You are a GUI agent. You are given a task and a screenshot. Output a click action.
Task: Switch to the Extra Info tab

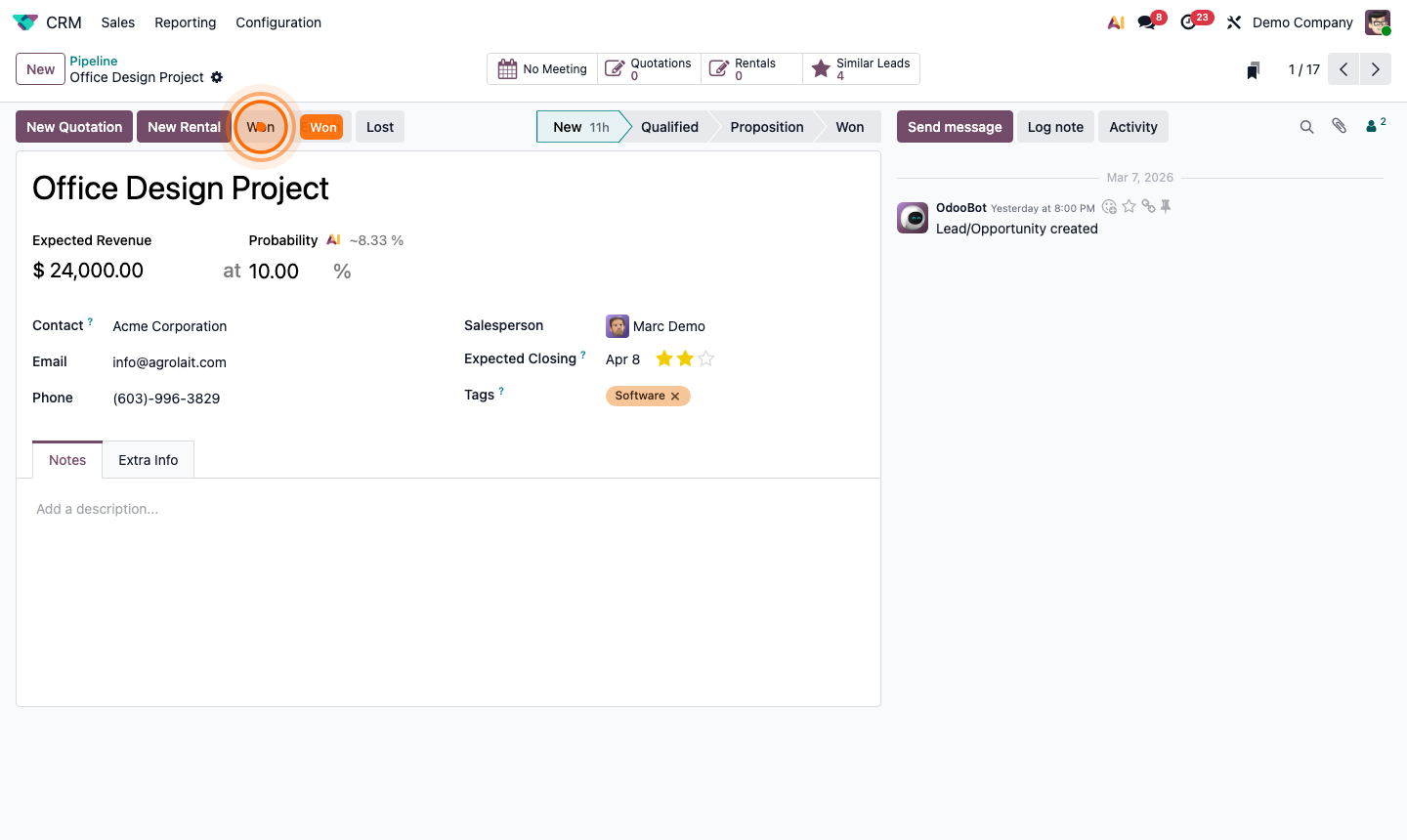click(148, 459)
